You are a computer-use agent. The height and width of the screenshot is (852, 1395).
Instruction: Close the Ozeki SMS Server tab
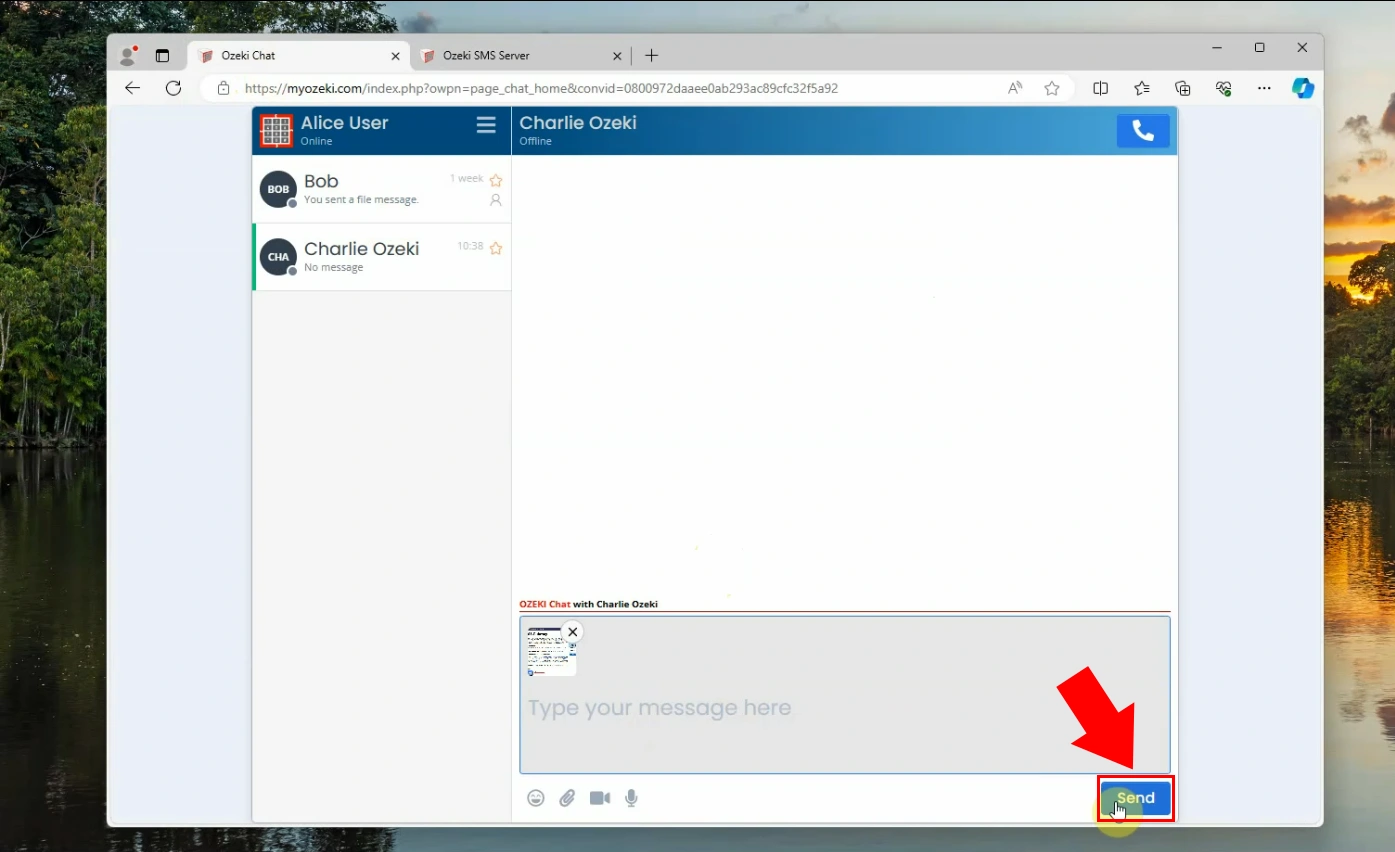(617, 56)
